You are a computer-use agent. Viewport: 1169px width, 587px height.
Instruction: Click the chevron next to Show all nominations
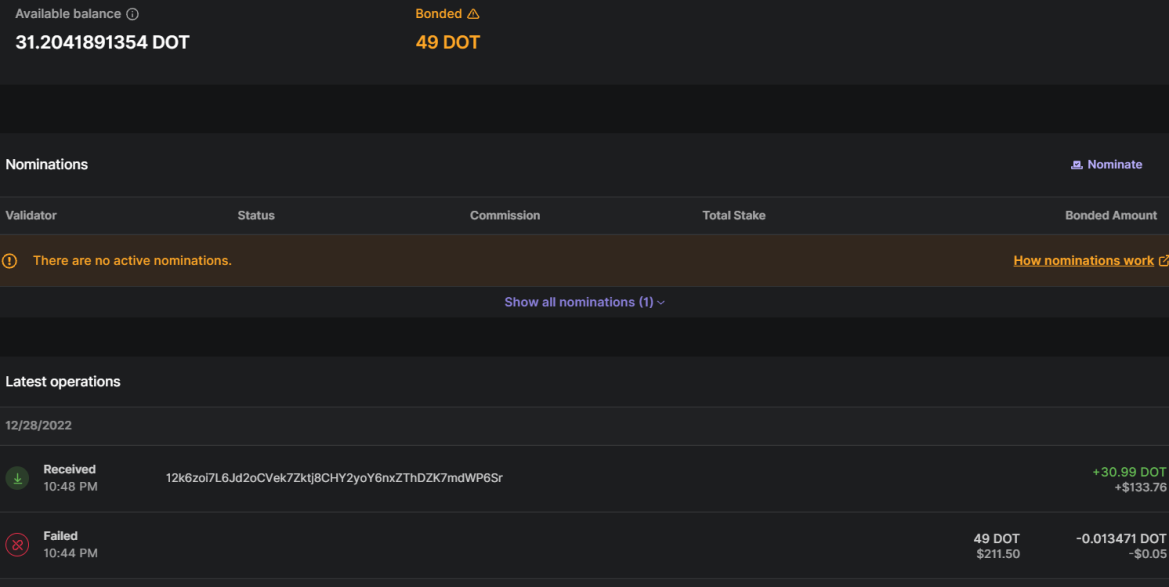(661, 303)
